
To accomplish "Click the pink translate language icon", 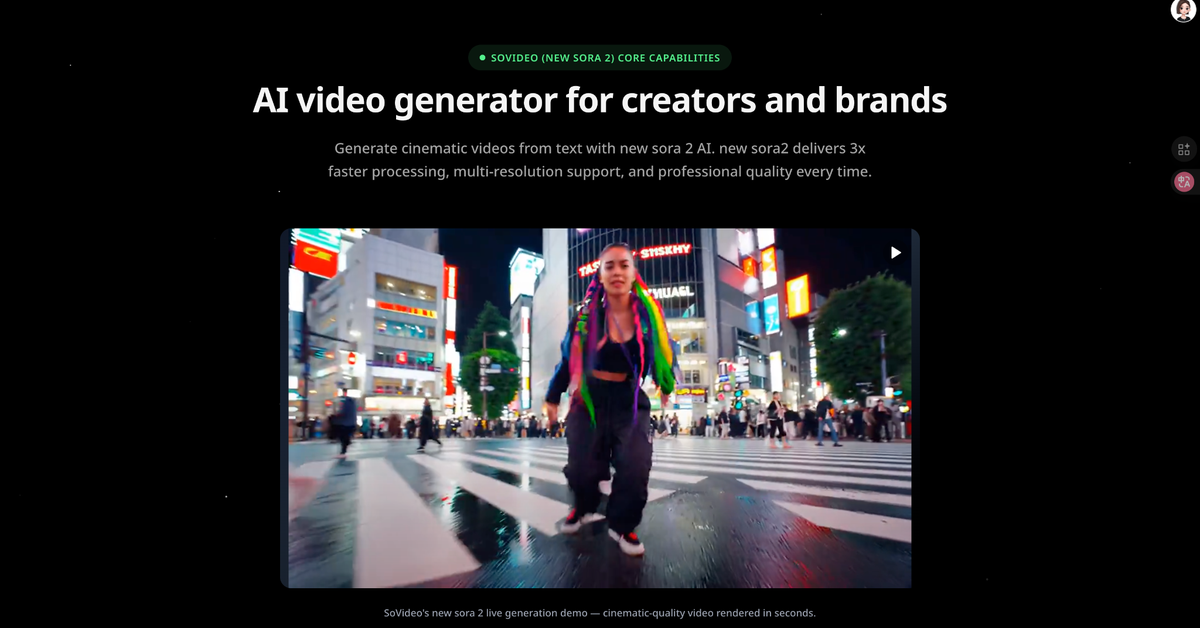I will 1184,182.
